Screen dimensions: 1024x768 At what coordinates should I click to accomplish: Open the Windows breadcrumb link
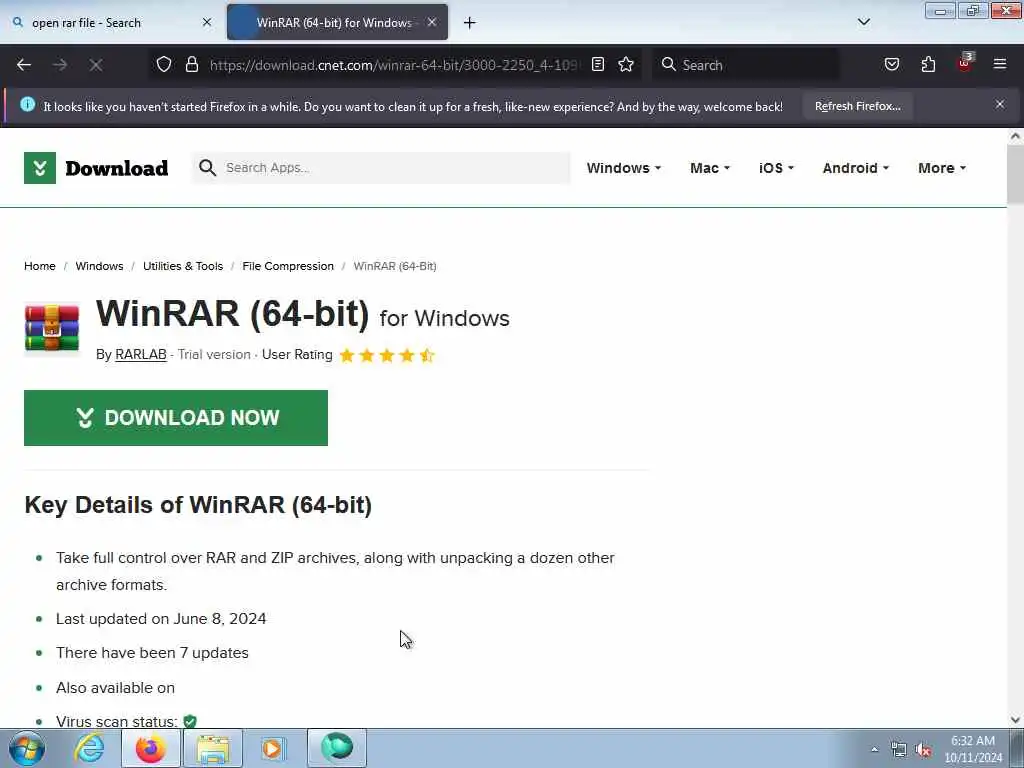[99, 266]
